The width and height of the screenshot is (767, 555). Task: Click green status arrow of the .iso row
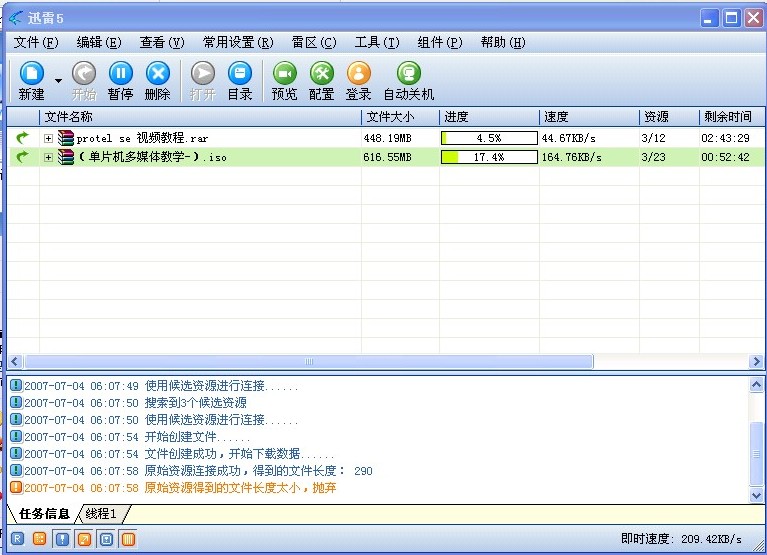point(23,157)
